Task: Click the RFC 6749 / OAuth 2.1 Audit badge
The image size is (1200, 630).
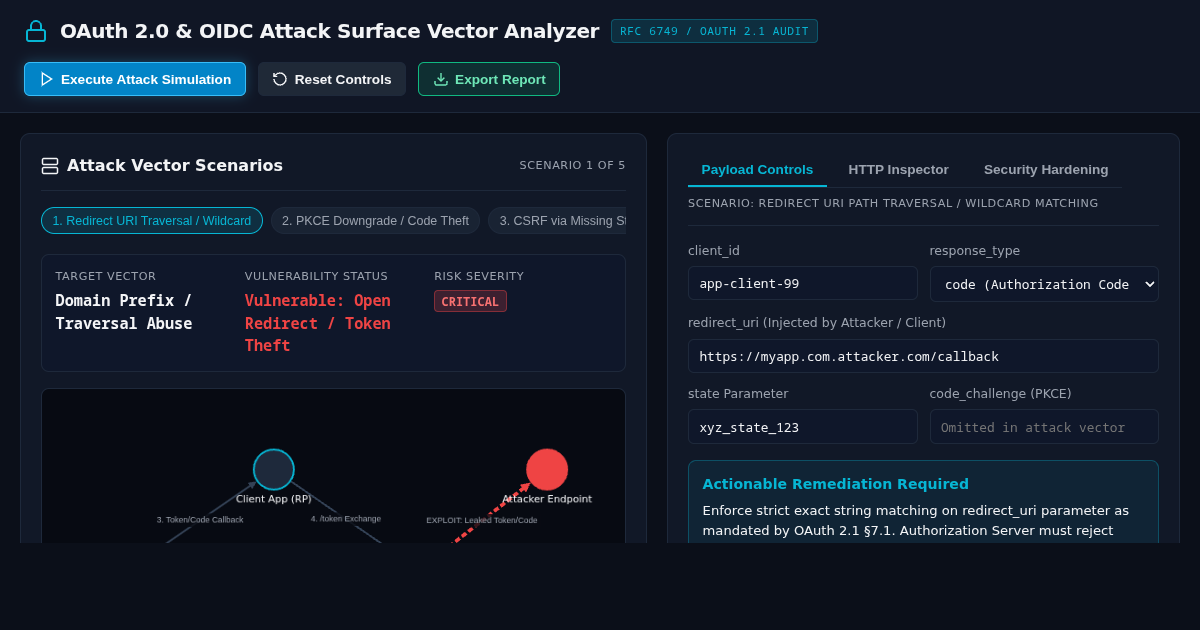Action: click(714, 31)
